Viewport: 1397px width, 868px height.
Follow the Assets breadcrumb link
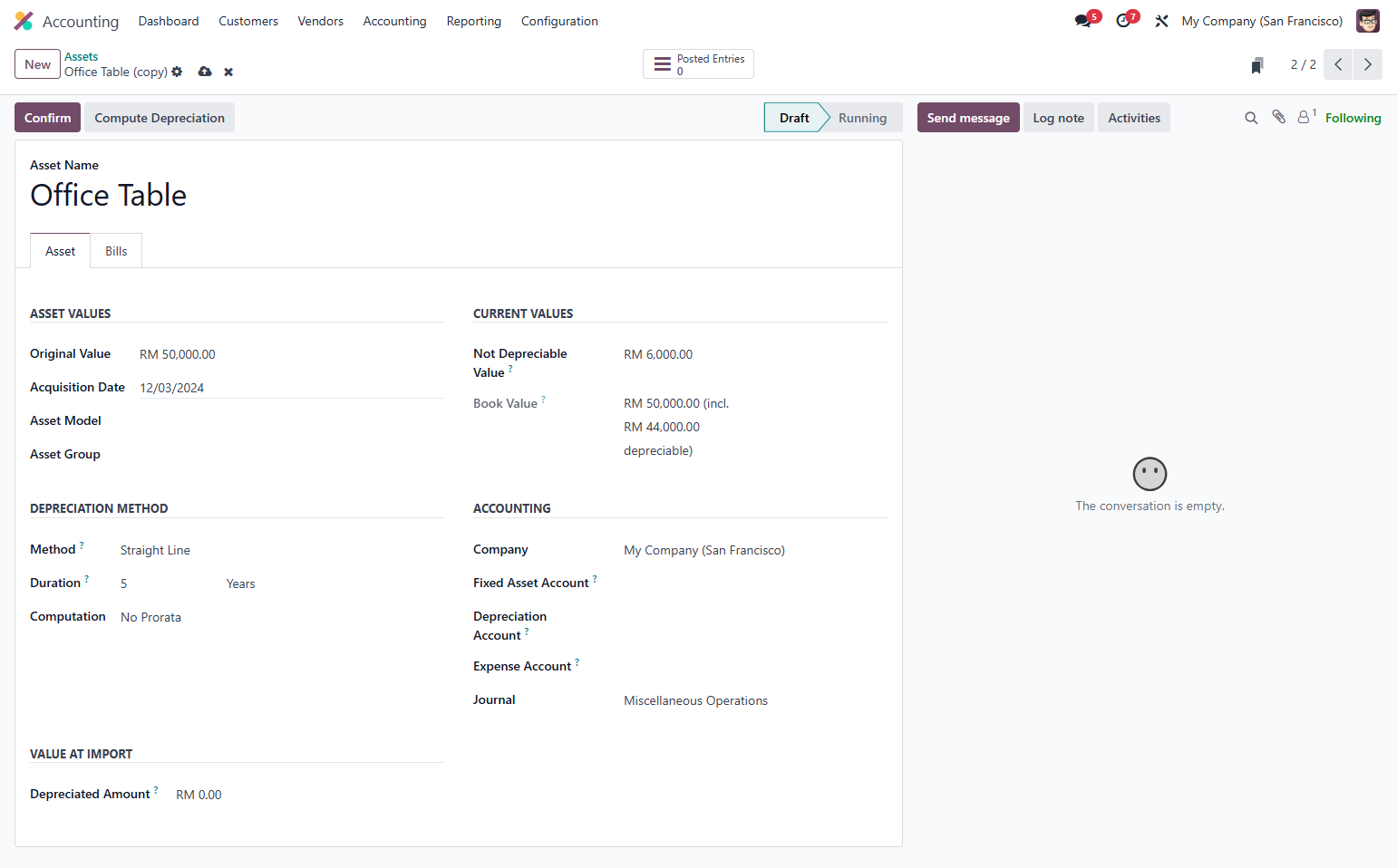81,56
